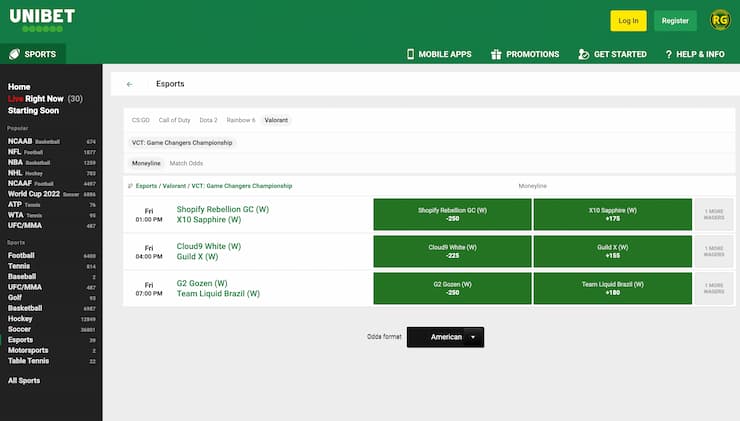
Task: Select Table Tennis in the Sports list
Action: pos(51,361)
